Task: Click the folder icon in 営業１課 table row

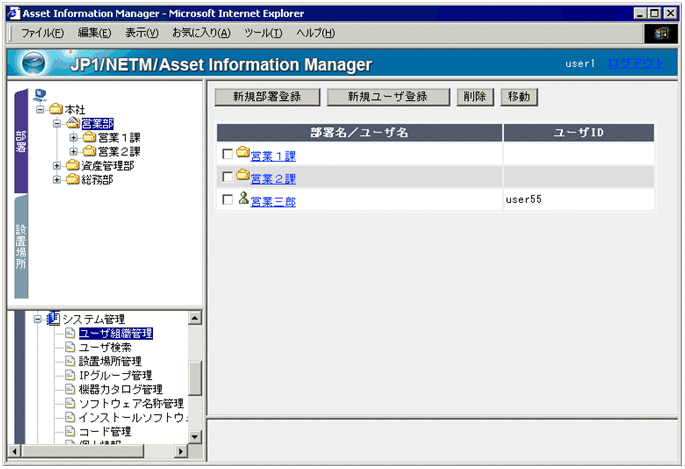Action: (x=243, y=152)
